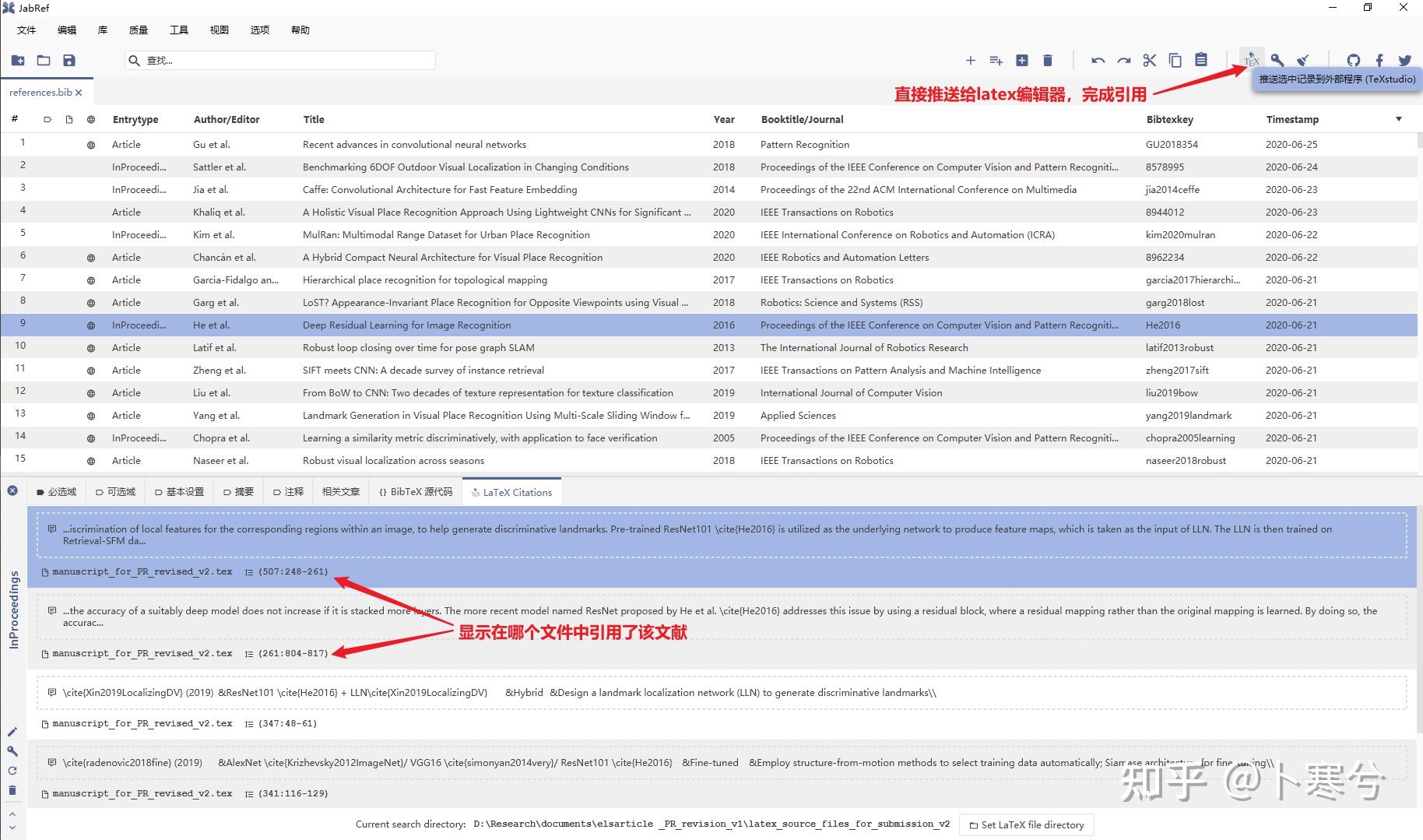Image resolution: width=1423 pixels, height=840 pixels.
Task: Open the 库 menu
Action: (x=103, y=30)
